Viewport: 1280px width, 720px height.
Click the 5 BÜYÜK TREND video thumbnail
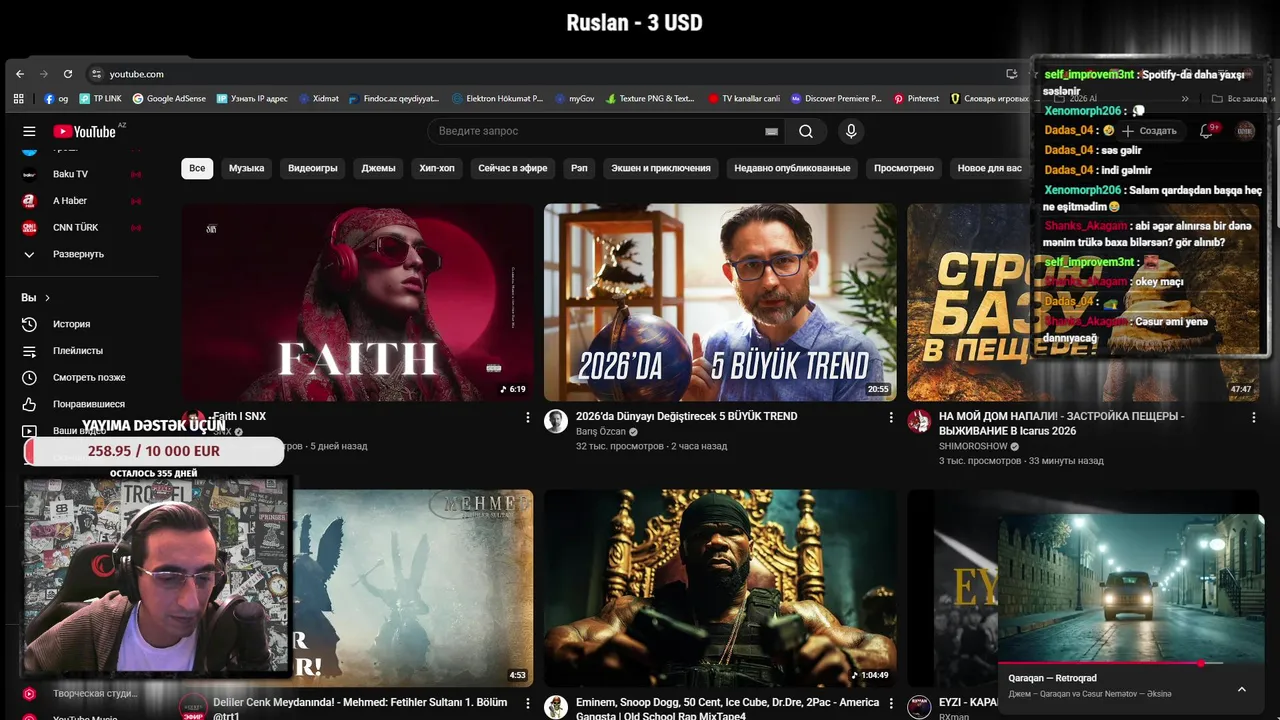click(720, 303)
